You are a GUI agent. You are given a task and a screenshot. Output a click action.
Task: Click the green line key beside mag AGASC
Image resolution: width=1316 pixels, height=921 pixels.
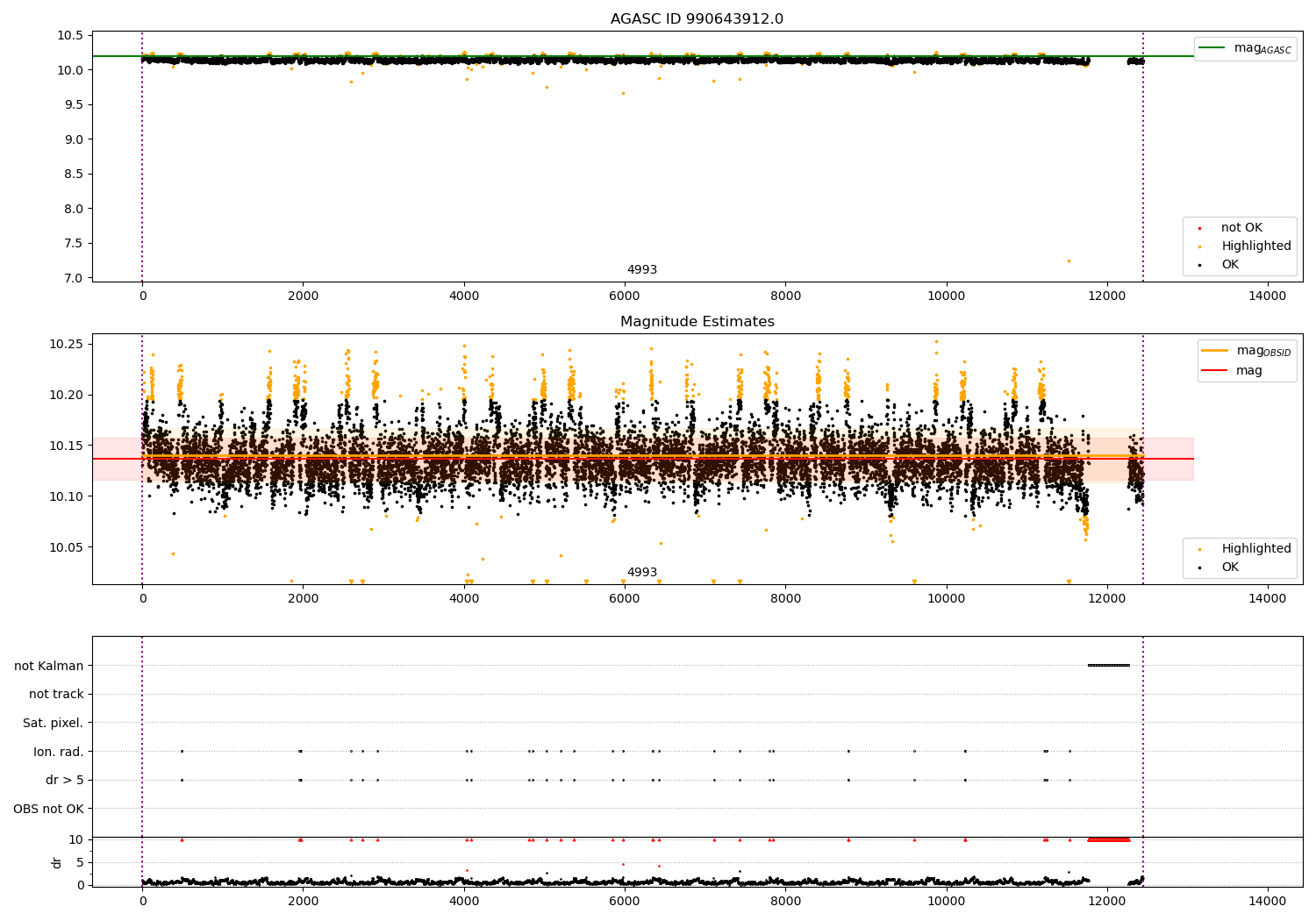pos(1212,48)
